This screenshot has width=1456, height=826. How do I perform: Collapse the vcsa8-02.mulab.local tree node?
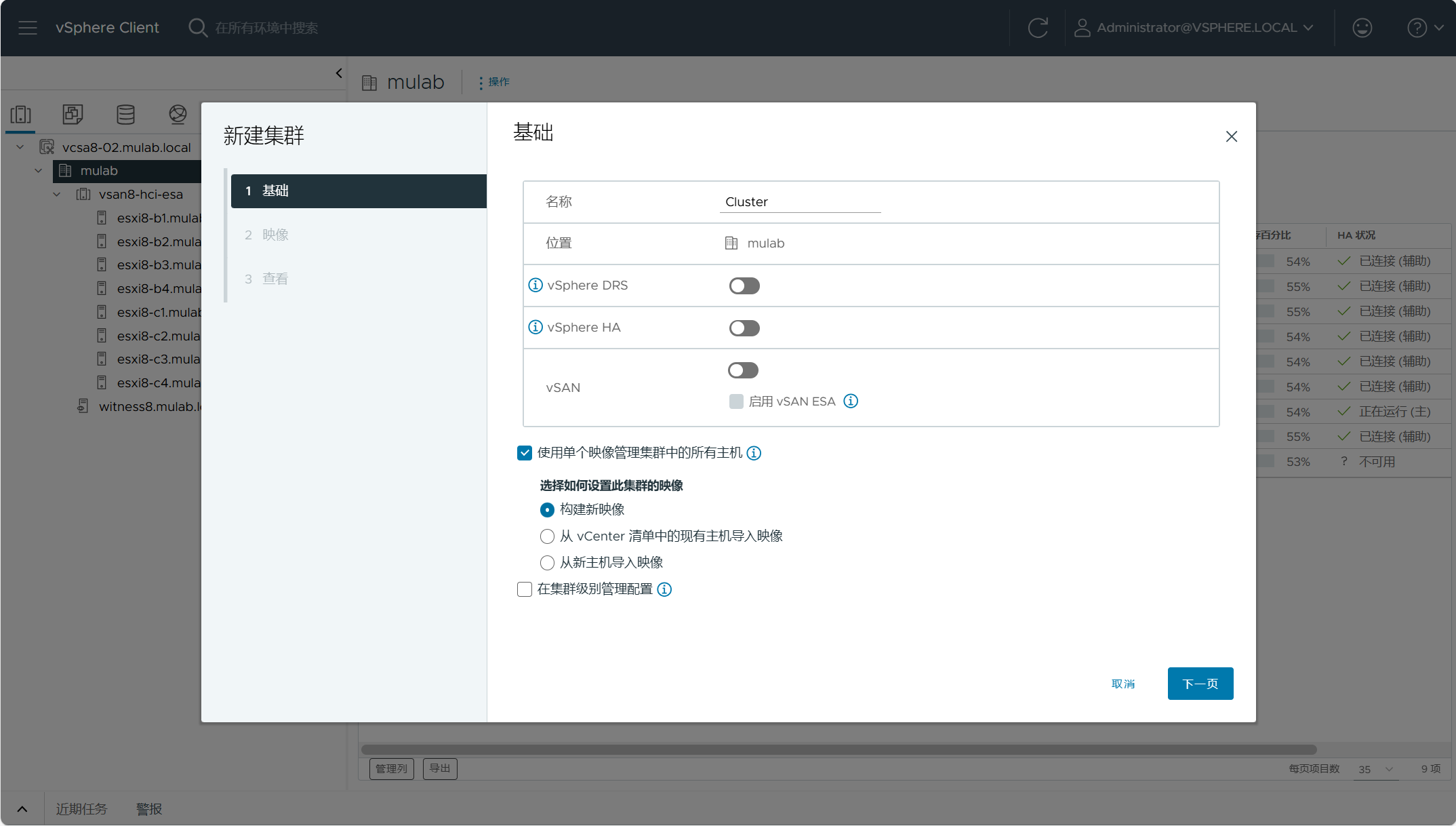(20, 147)
